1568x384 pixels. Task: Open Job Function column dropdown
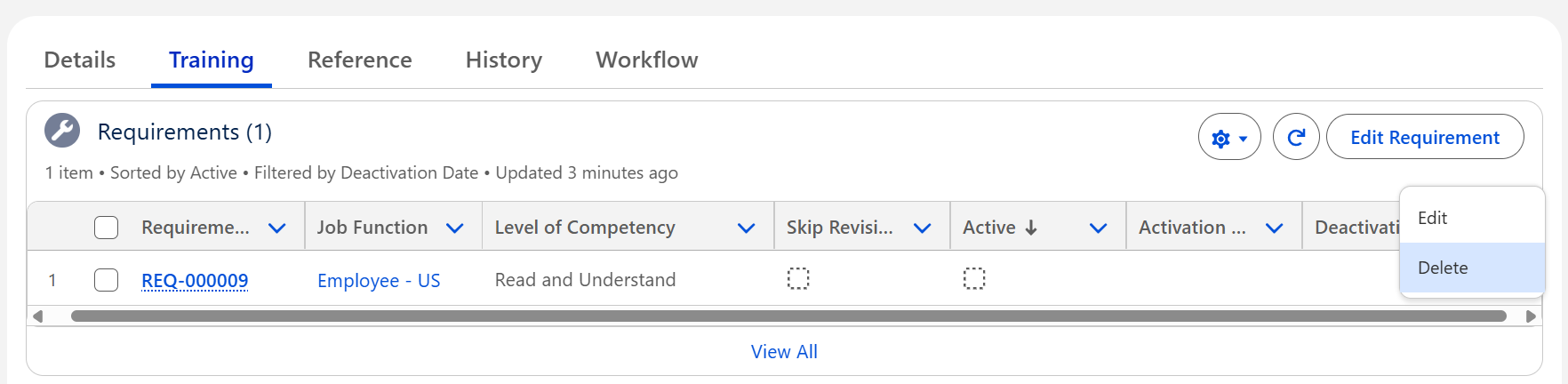click(x=455, y=228)
